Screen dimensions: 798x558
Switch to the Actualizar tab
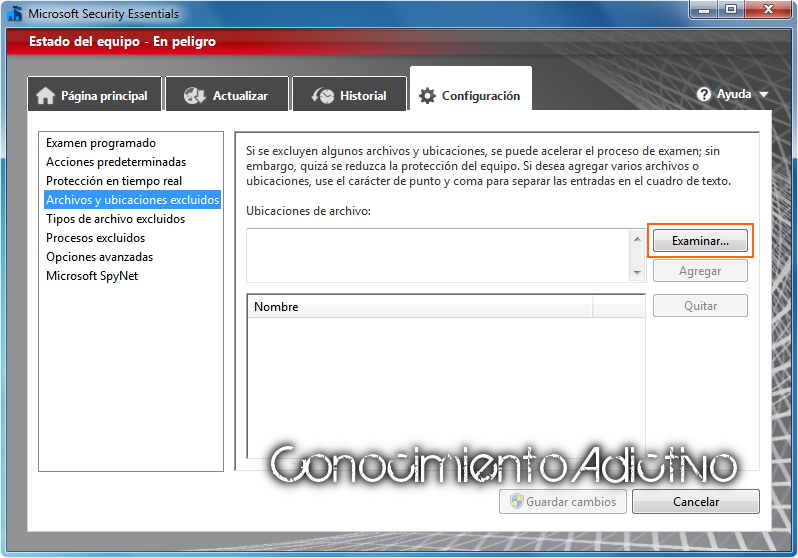[227, 94]
